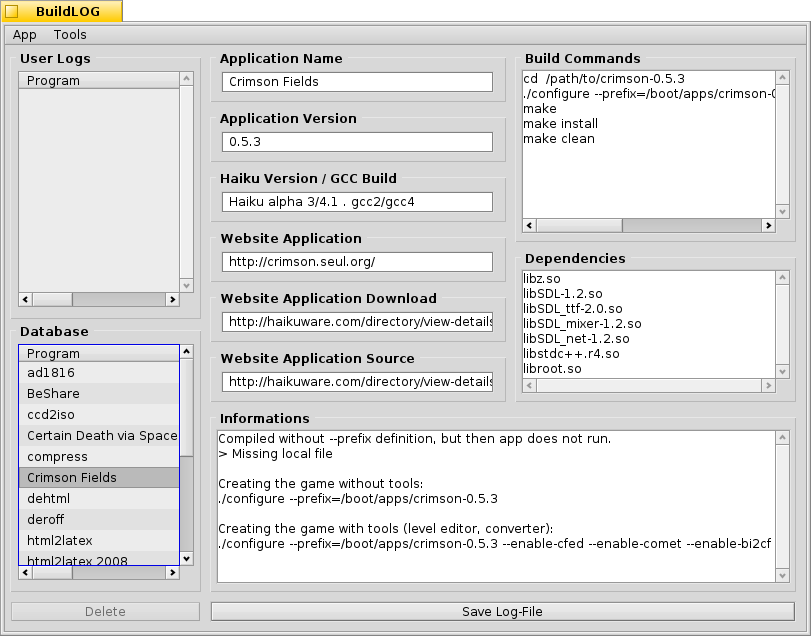Click libroot.so in Dependencies
Image resolution: width=811 pixels, height=636 pixels.
pyautogui.click(x=552, y=369)
